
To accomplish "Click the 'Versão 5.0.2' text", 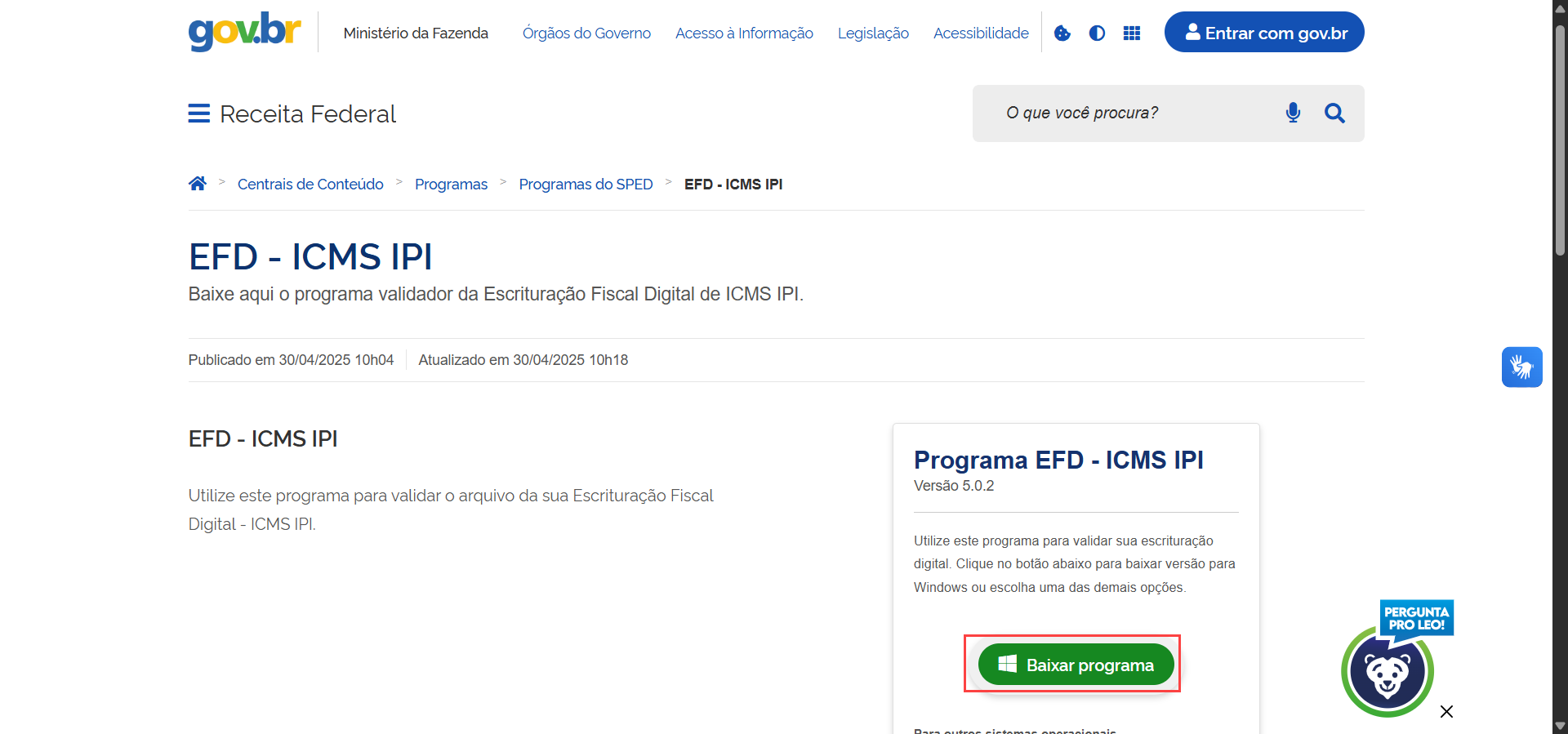I will (x=954, y=486).
